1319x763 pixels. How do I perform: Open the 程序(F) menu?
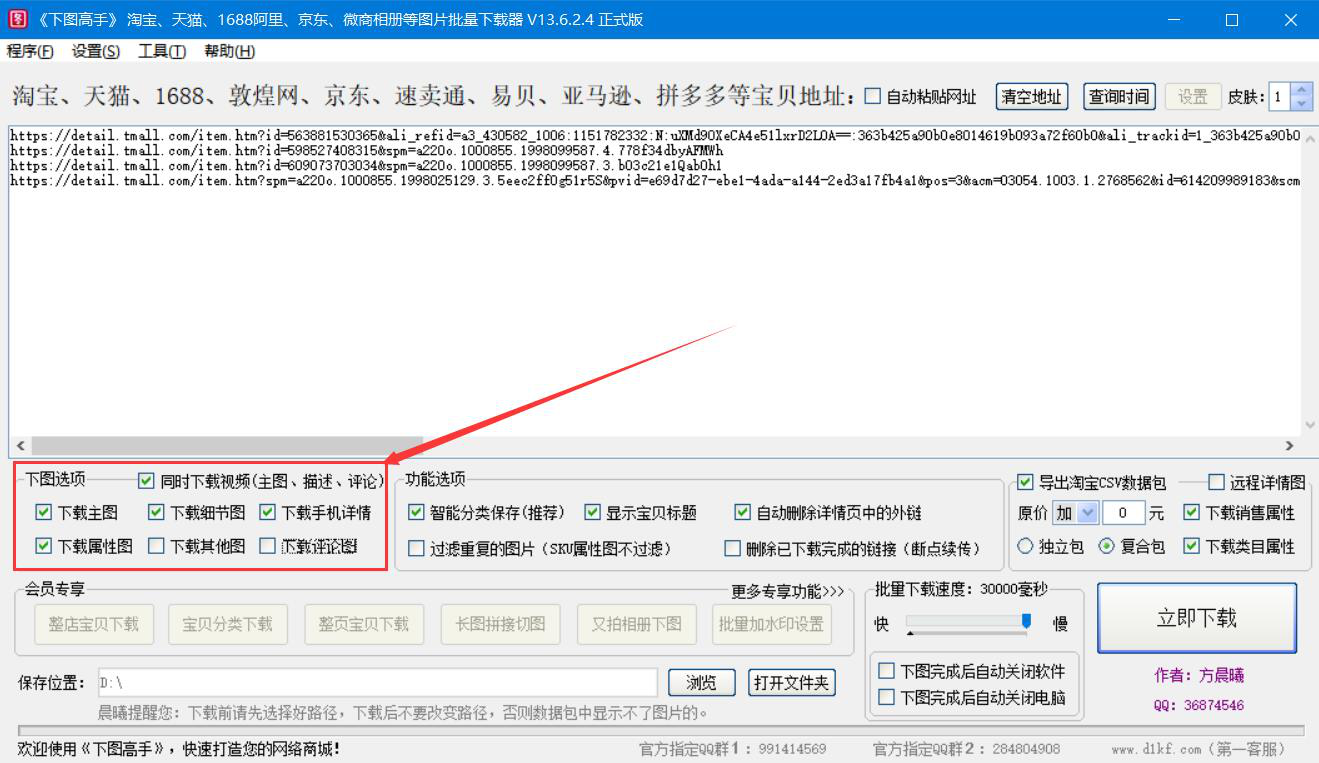point(30,51)
